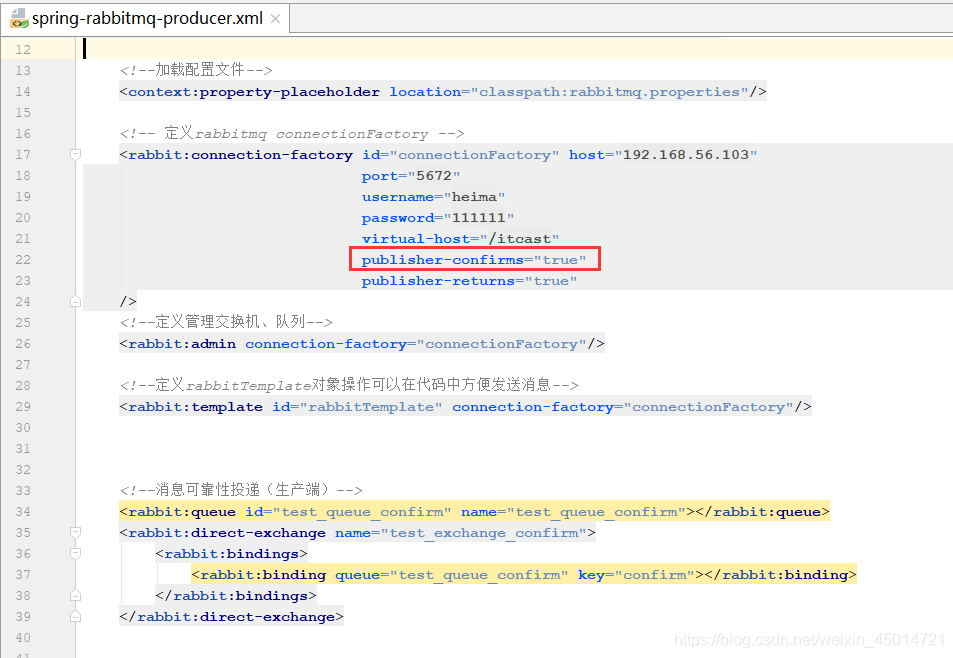Click the rabbit:admin tag text

182,344
